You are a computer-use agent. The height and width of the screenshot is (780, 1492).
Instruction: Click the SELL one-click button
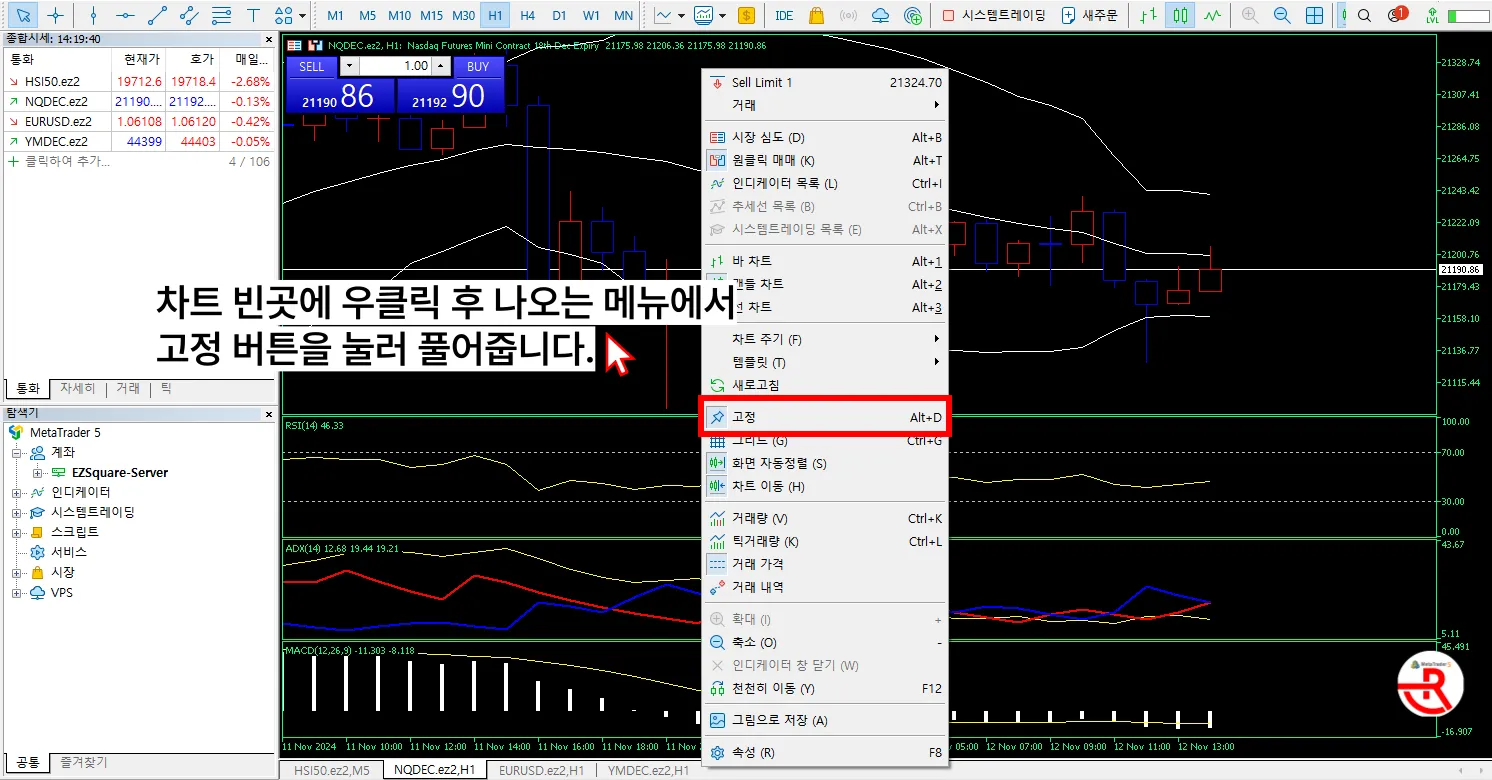312,66
